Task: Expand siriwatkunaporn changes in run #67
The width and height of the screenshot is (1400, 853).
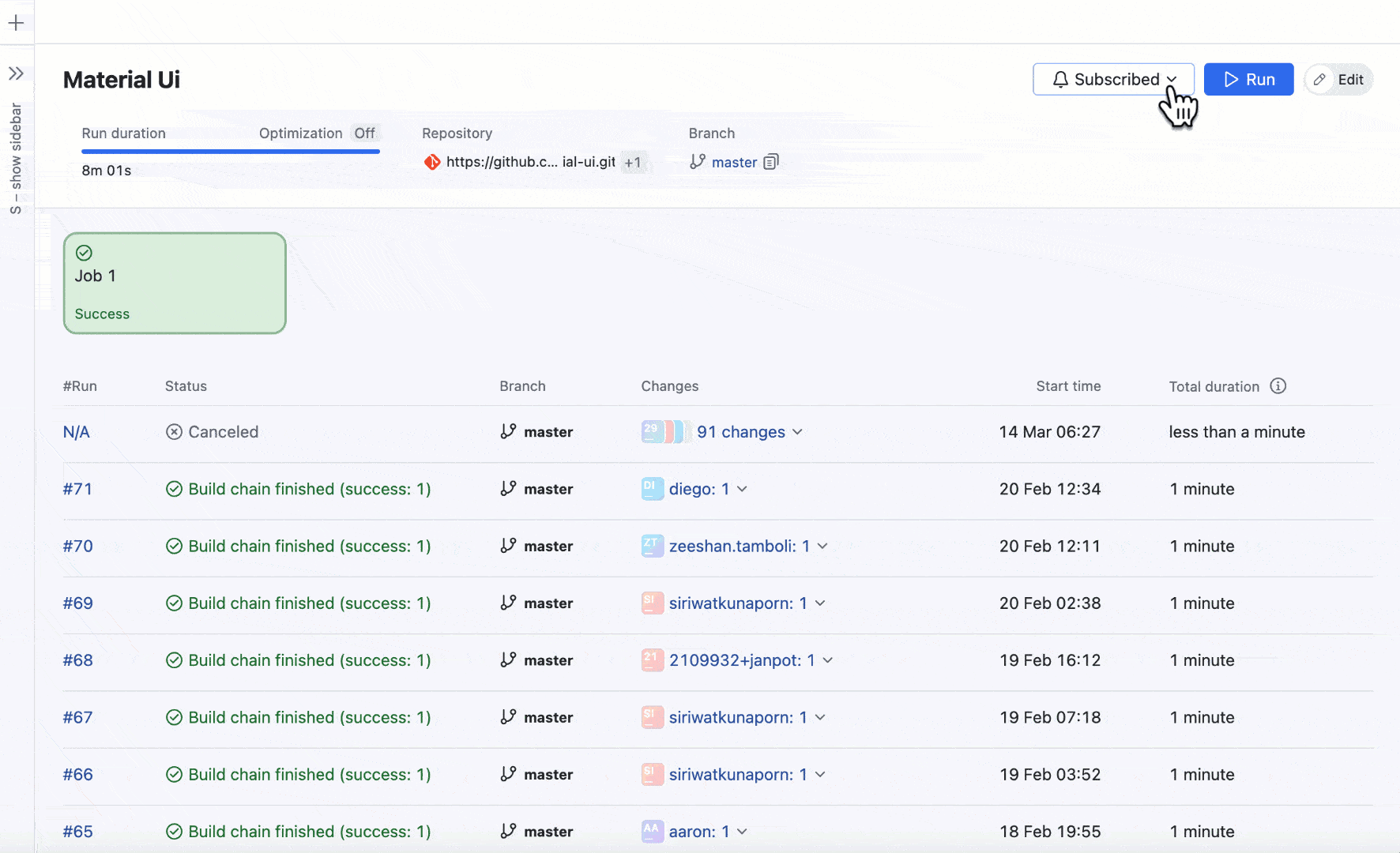Action: pos(820,717)
